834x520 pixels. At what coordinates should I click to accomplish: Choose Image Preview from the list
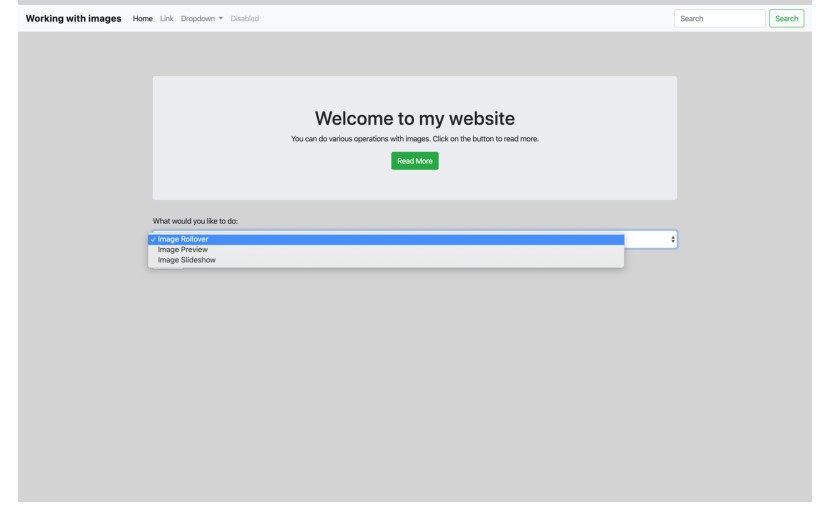click(386, 250)
